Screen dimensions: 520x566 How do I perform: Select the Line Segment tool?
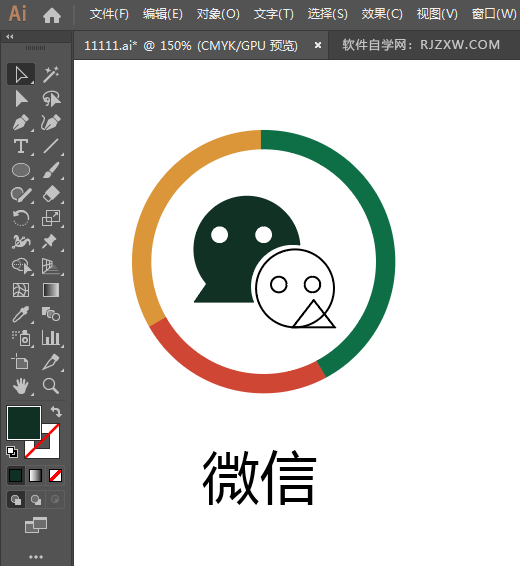[x=51, y=147]
